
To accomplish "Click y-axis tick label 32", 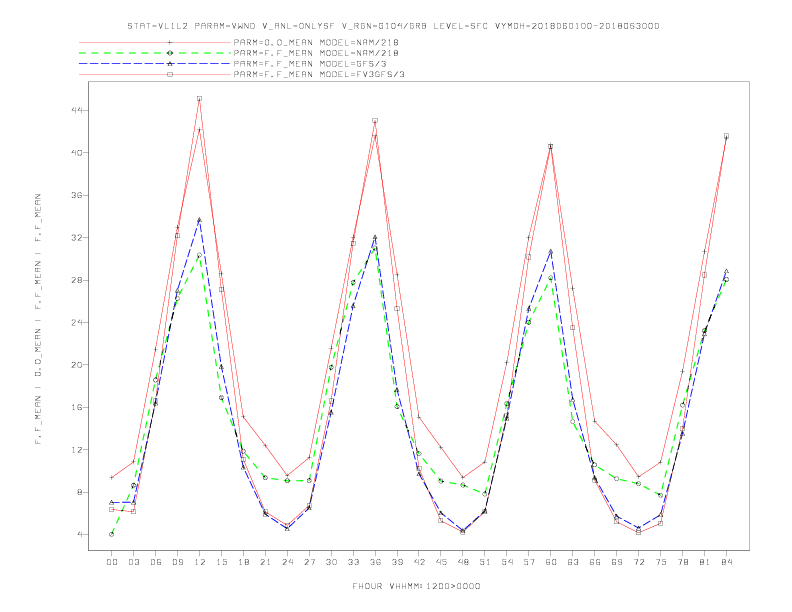I will coord(76,237).
